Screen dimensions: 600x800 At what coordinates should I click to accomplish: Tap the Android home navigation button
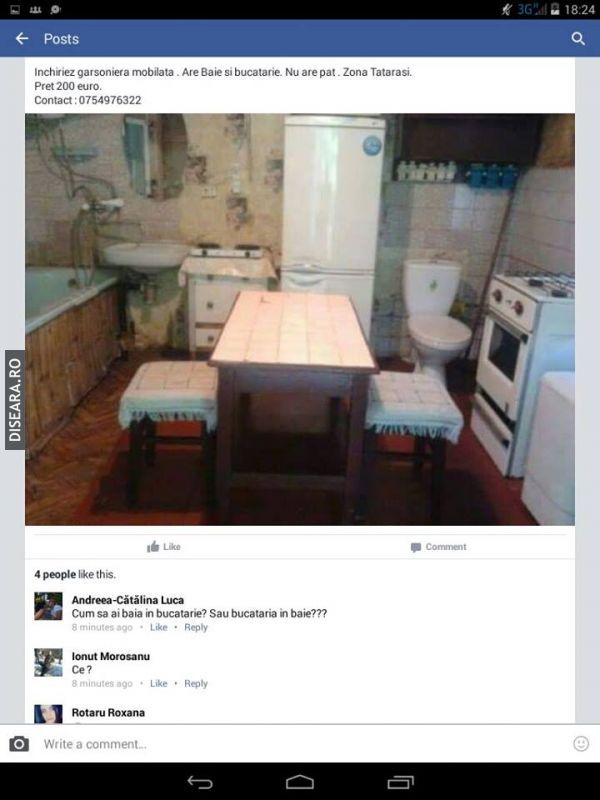point(300,782)
